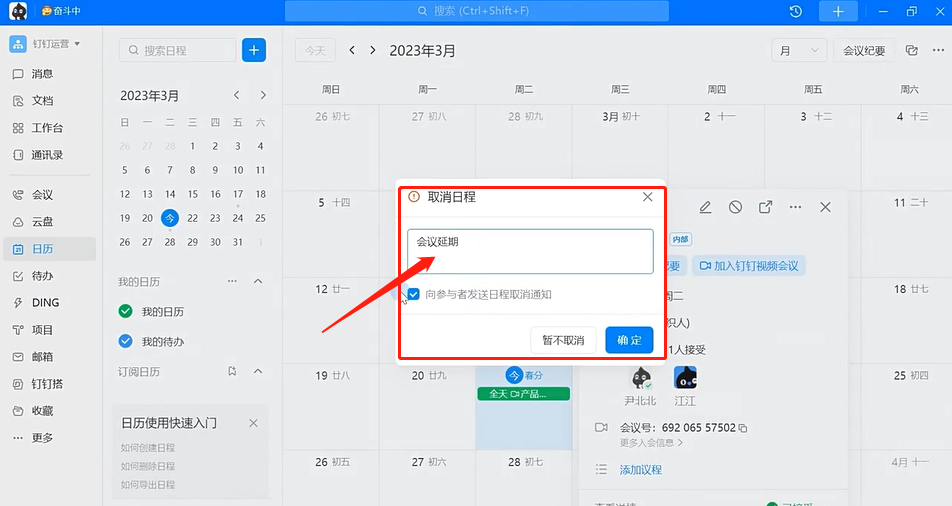Open the green 全天 产品 event
This screenshot has width=952, height=506.
point(524,394)
